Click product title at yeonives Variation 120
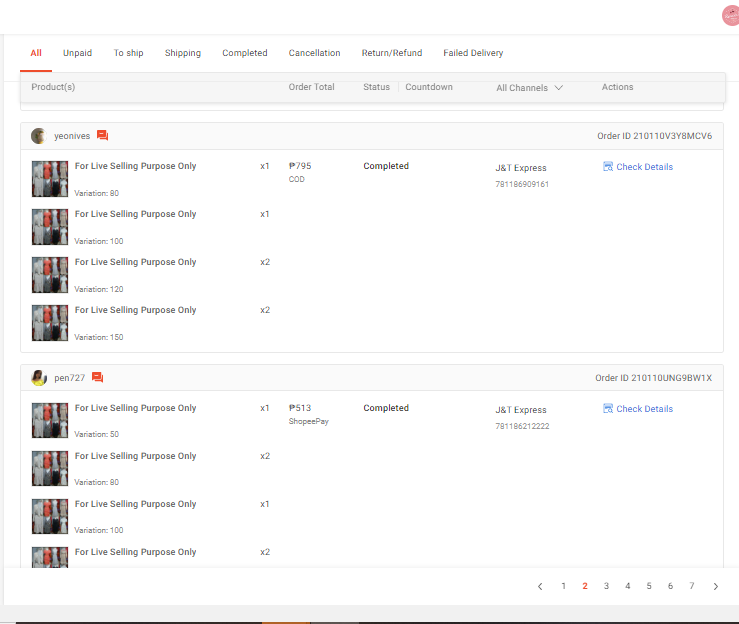 click(x=135, y=262)
